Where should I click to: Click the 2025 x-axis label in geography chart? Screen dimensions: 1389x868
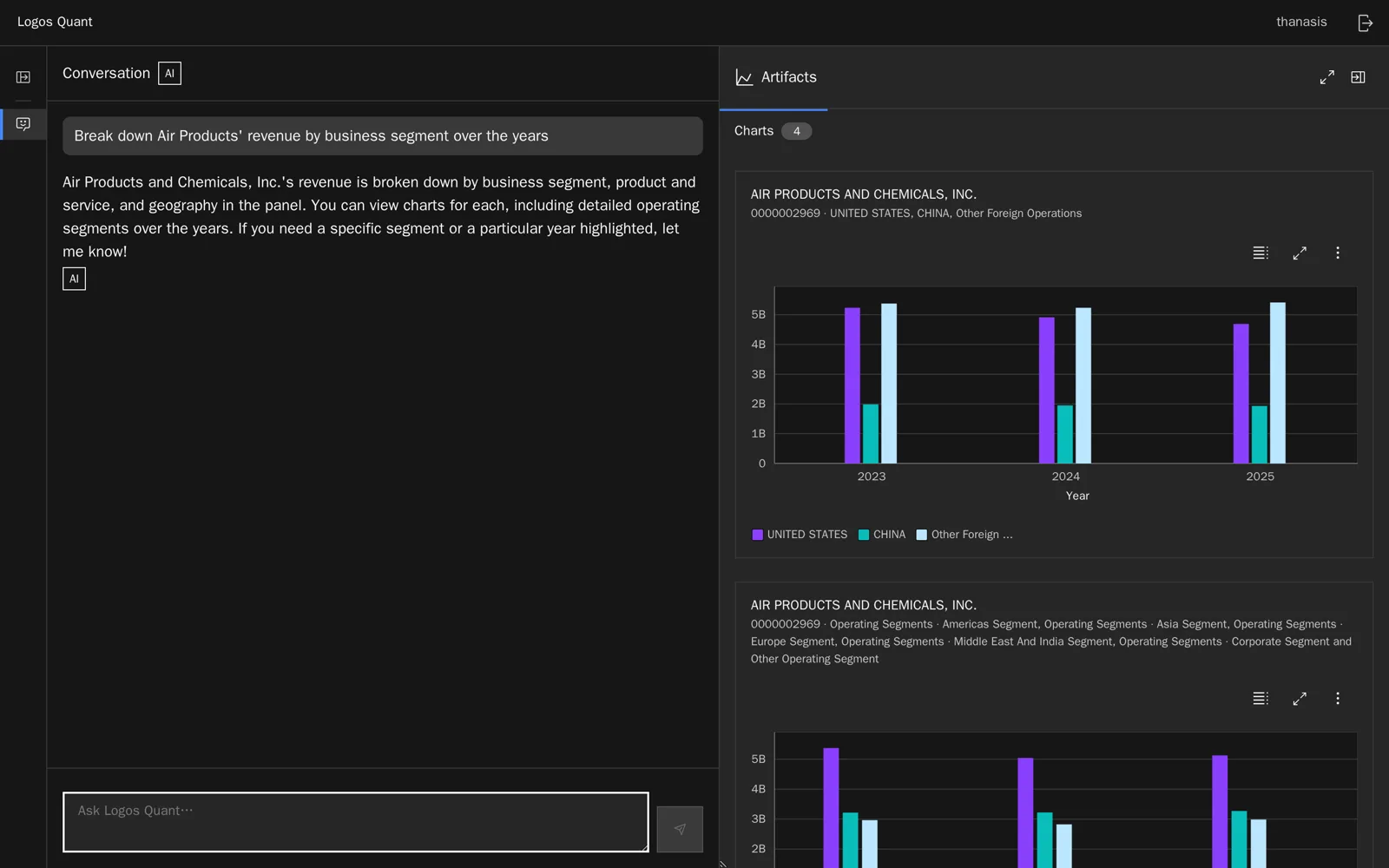click(1261, 477)
